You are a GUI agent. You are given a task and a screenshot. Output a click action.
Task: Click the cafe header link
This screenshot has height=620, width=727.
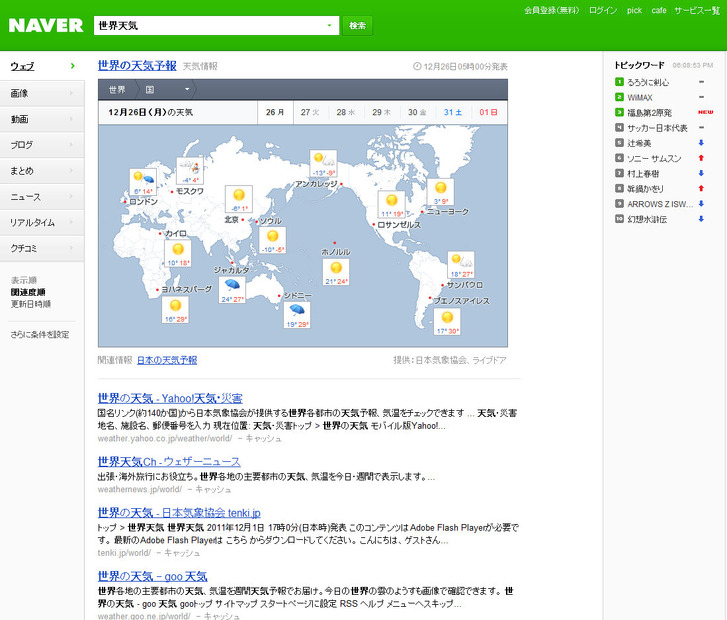coord(659,10)
